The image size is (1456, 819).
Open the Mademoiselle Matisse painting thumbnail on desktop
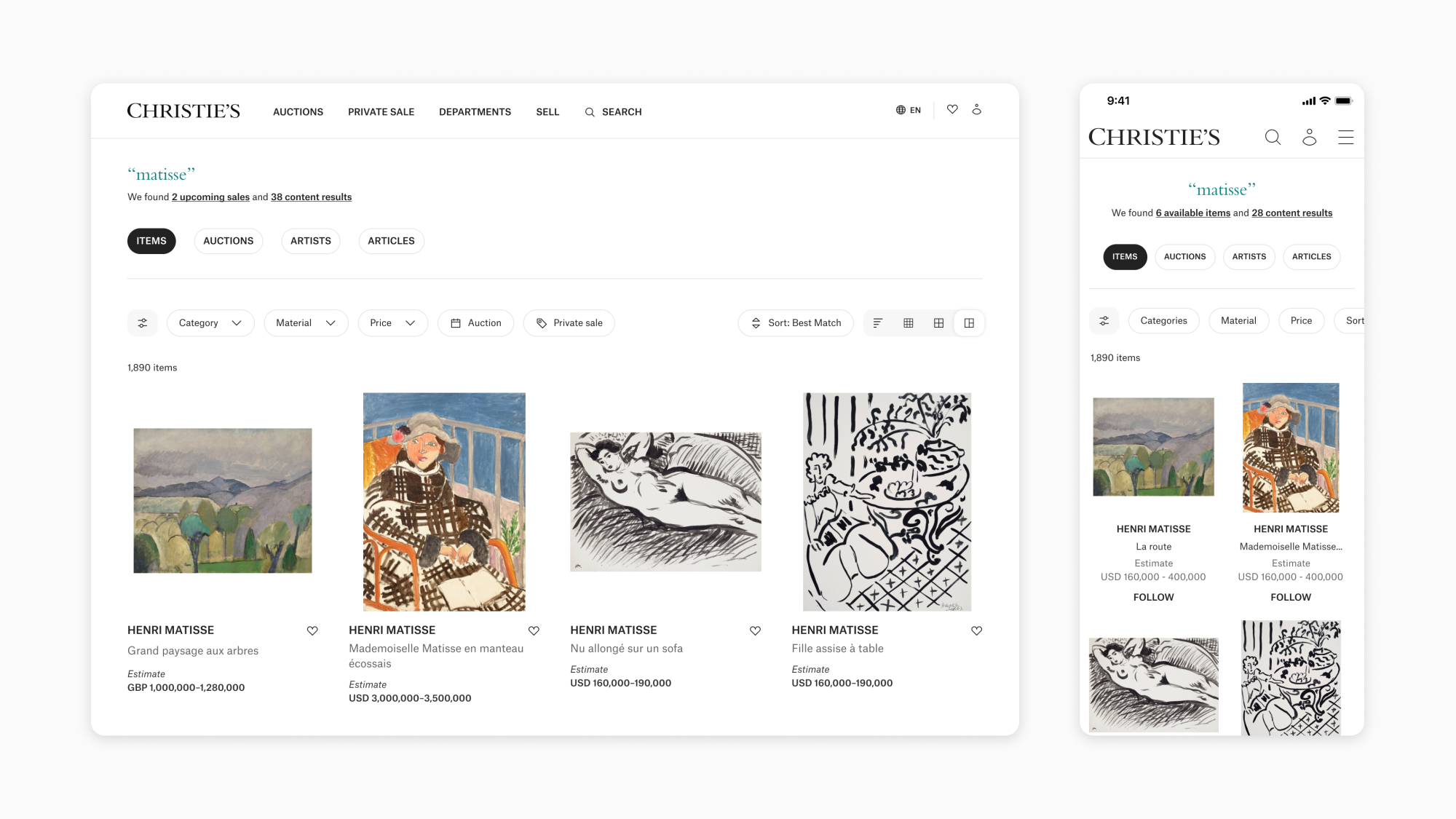[x=444, y=502]
